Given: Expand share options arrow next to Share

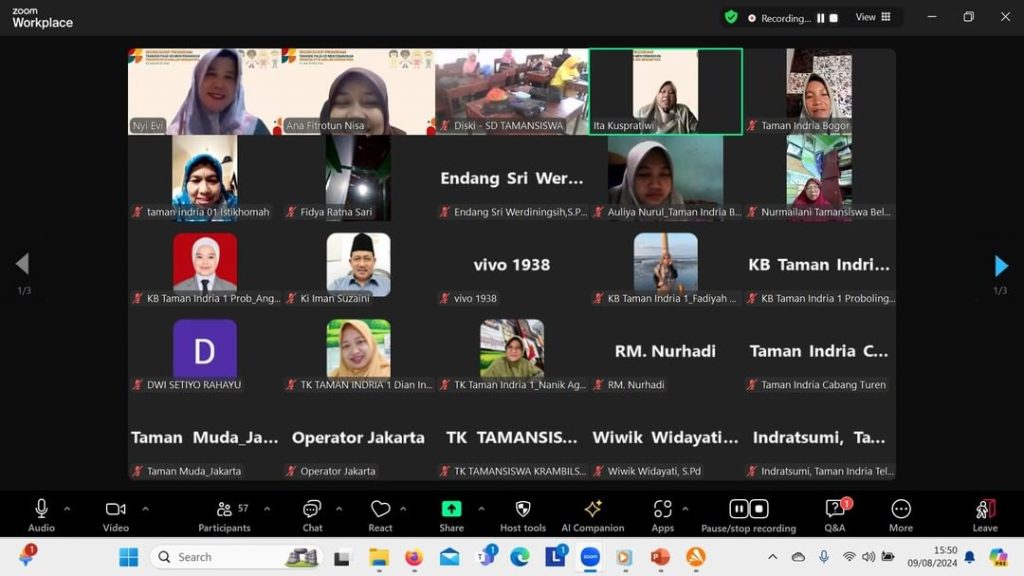Looking at the screenshot, I should point(481,509).
